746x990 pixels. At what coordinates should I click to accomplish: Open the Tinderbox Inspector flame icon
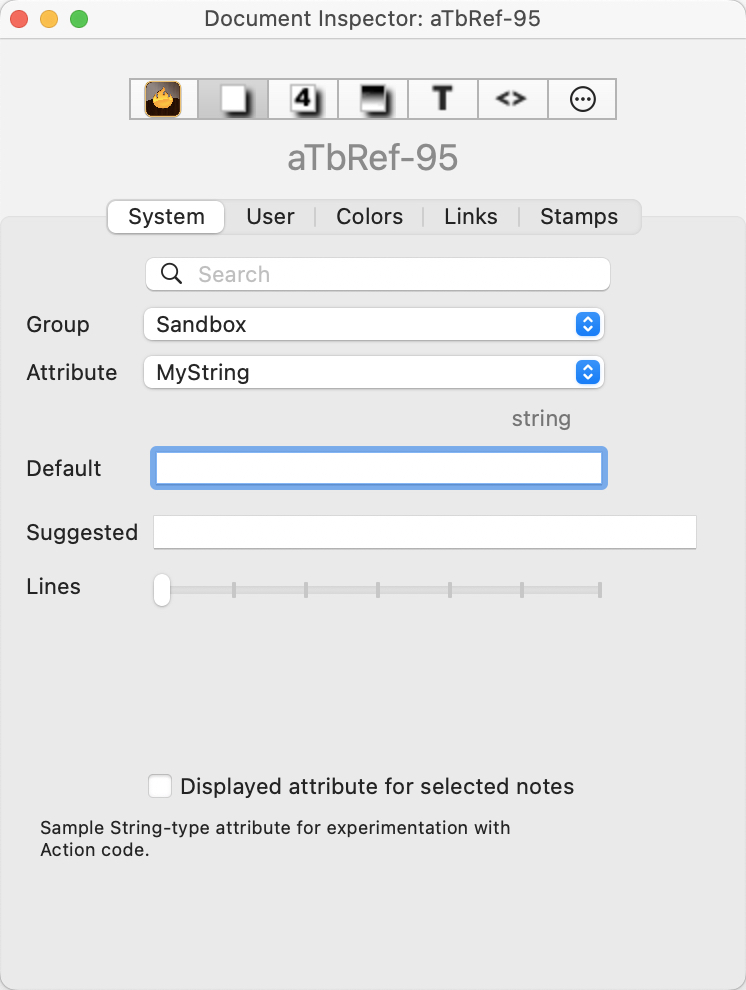163,99
